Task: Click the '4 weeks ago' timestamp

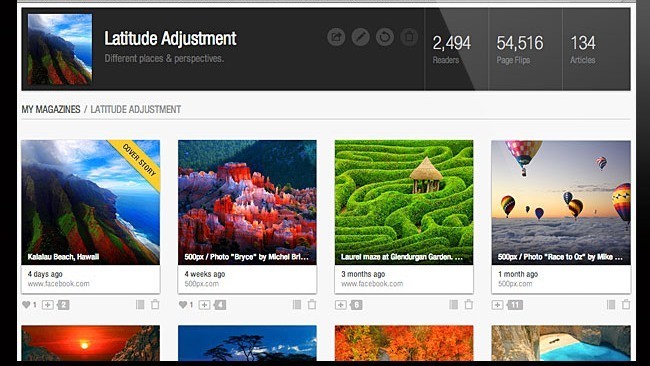Action: pyautogui.click(x=205, y=274)
